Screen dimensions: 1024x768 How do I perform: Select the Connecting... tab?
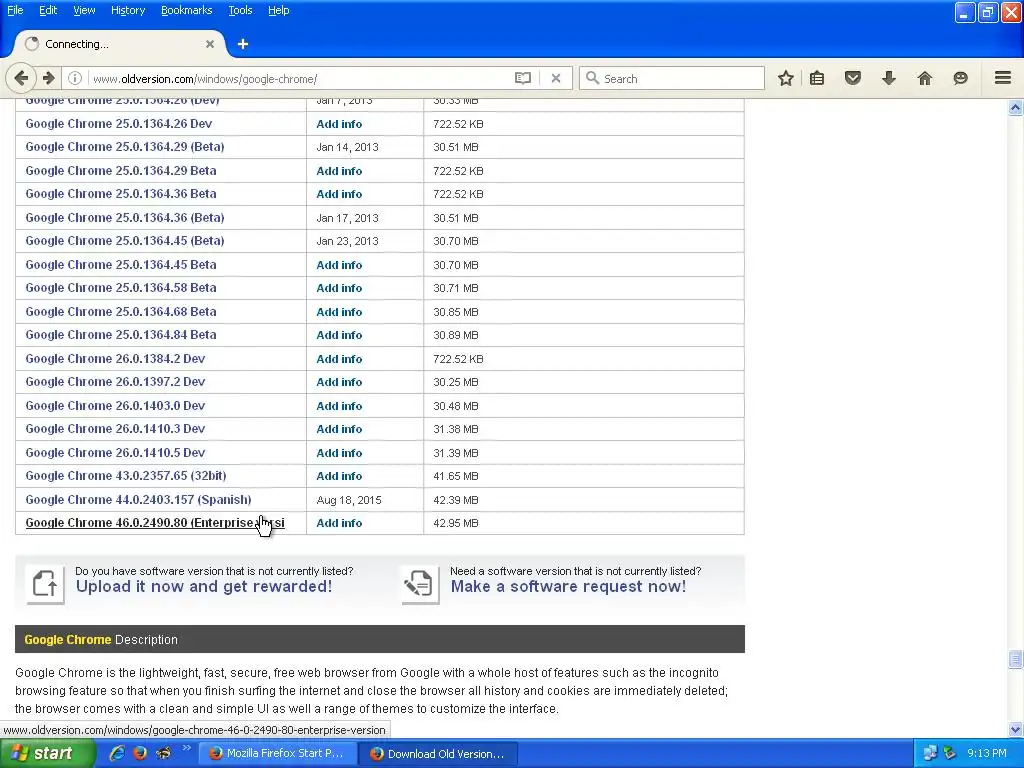coord(119,44)
